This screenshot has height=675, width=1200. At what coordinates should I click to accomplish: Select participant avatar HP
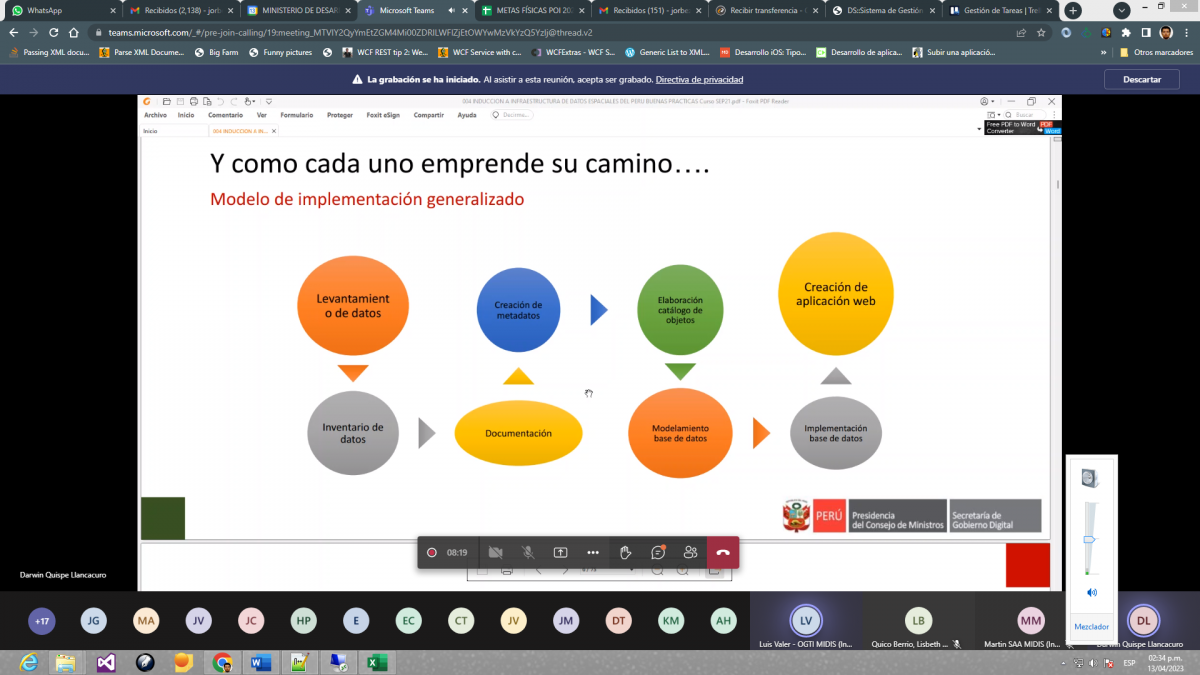[x=304, y=621]
